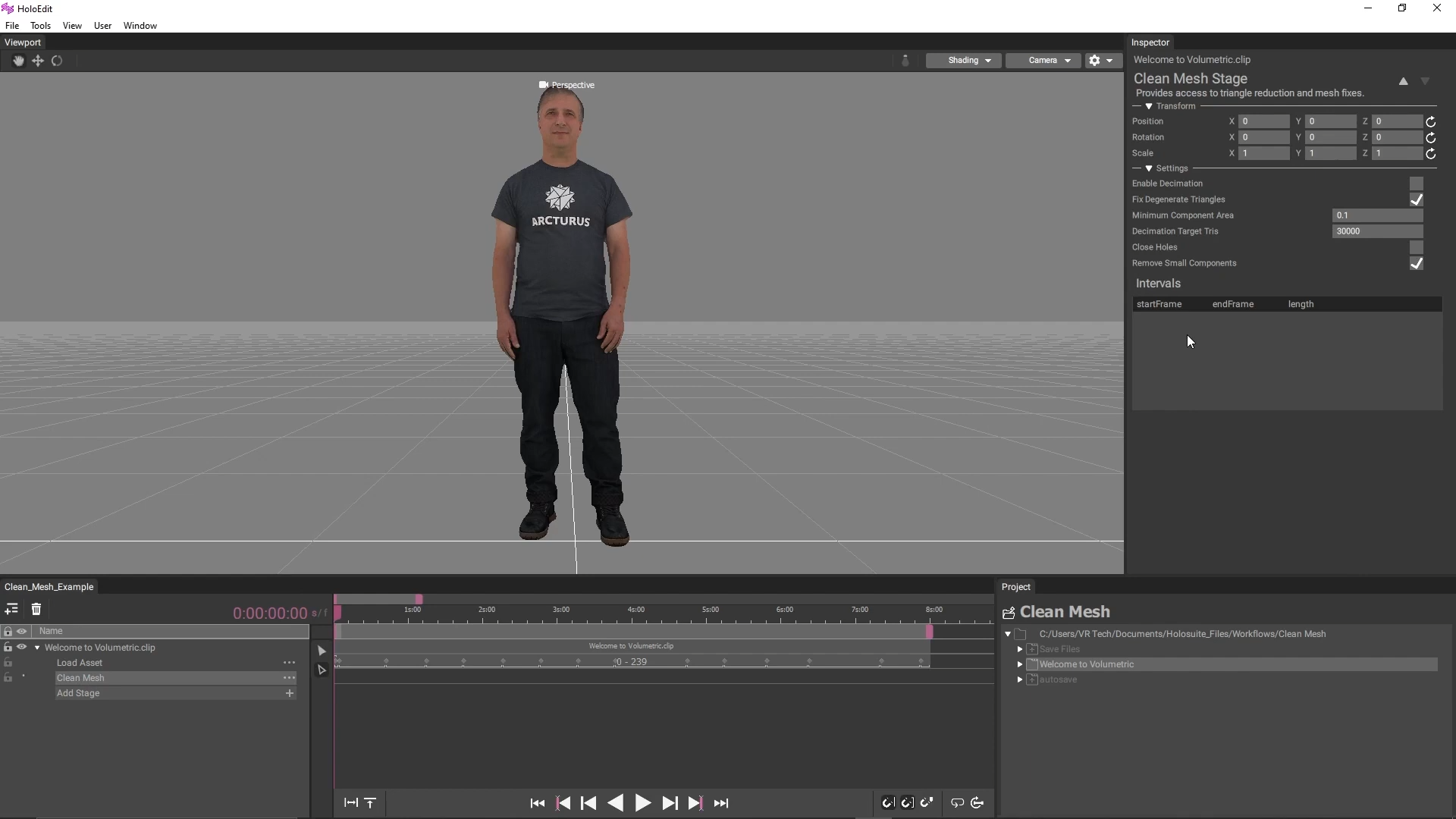Uncheck Fix Degenerate Triangles
This screenshot has height=819, width=1456.
[x=1417, y=199]
